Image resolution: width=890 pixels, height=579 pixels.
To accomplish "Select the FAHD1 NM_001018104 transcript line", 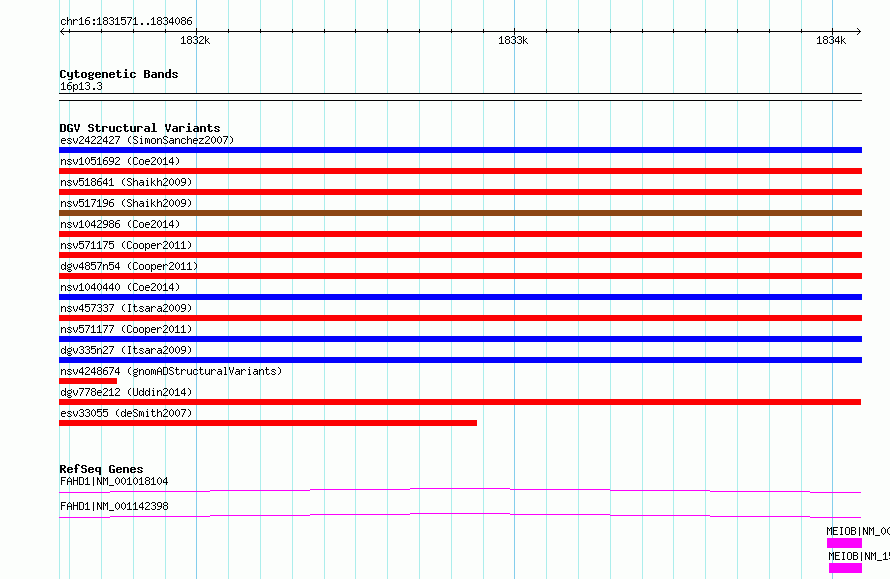I will click(460, 490).
